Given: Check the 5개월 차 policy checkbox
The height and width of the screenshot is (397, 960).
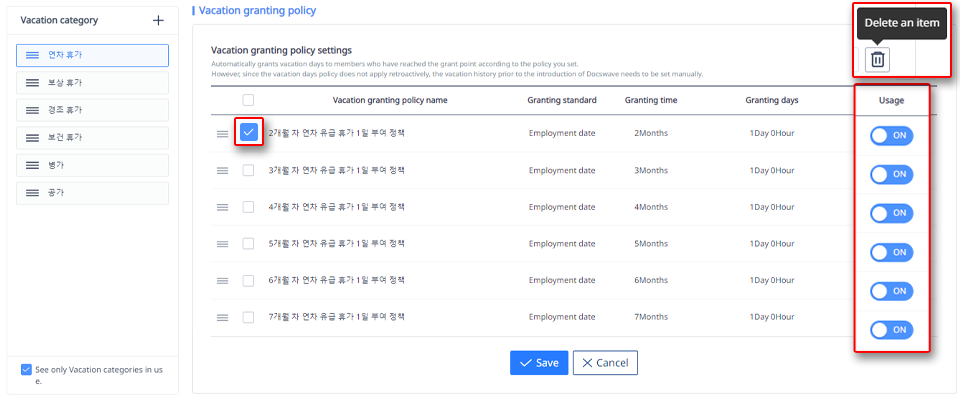Looking at the screenshot, I should pos(248,244).
